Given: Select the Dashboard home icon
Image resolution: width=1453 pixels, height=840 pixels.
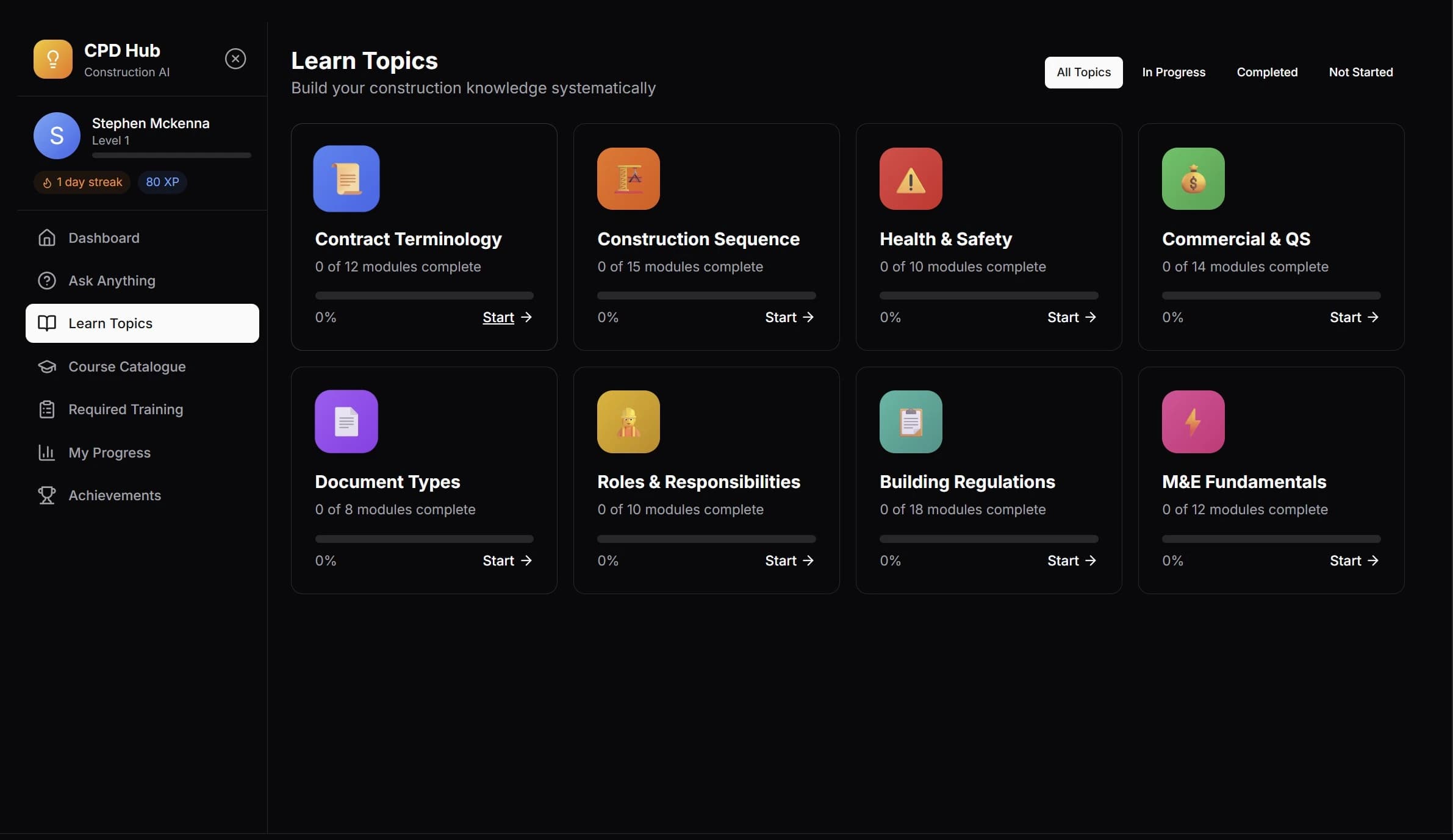Looking at the screenshot, I should 47,237.
